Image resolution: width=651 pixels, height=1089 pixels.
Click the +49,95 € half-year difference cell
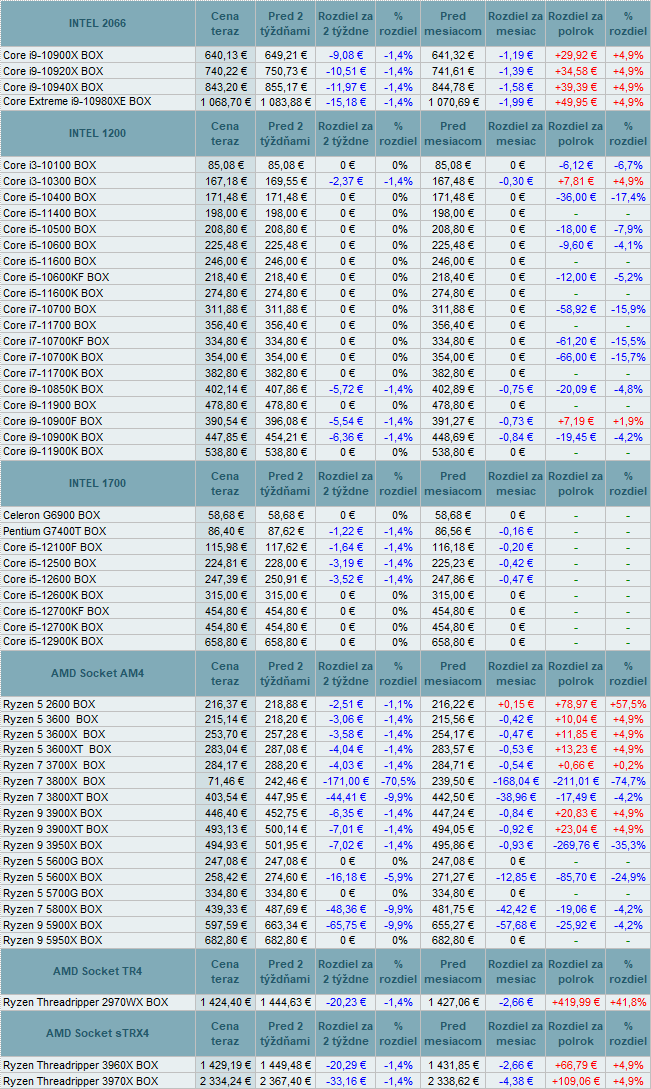575,102
